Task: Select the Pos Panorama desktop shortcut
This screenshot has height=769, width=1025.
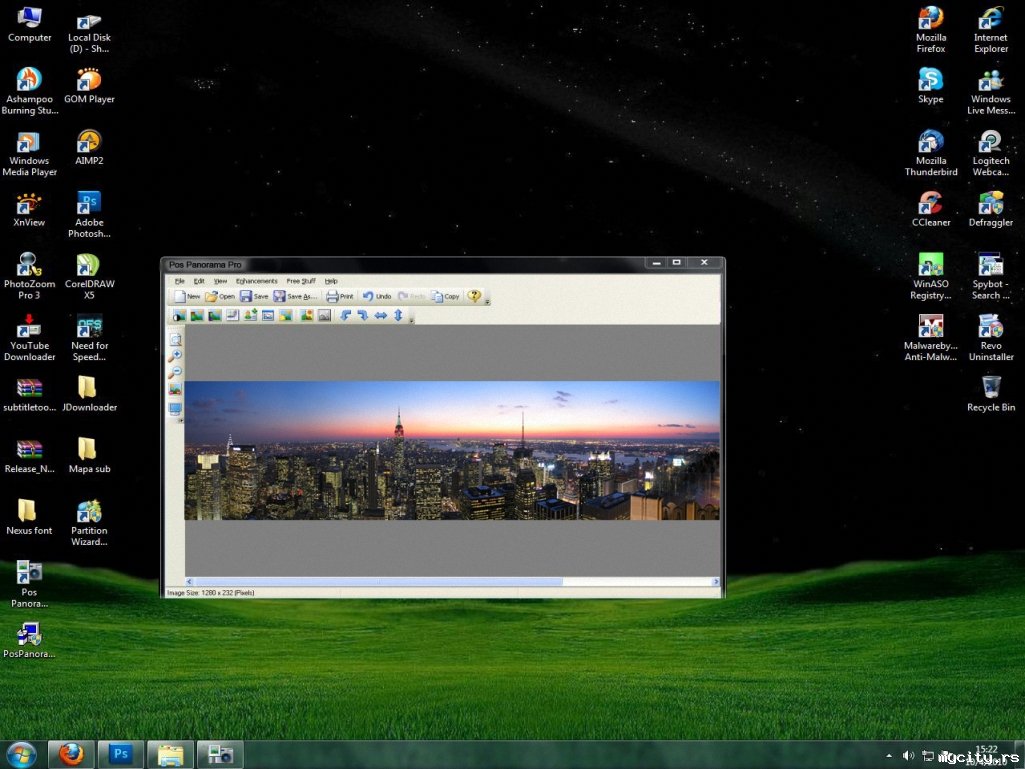Action: coord(29,584)
